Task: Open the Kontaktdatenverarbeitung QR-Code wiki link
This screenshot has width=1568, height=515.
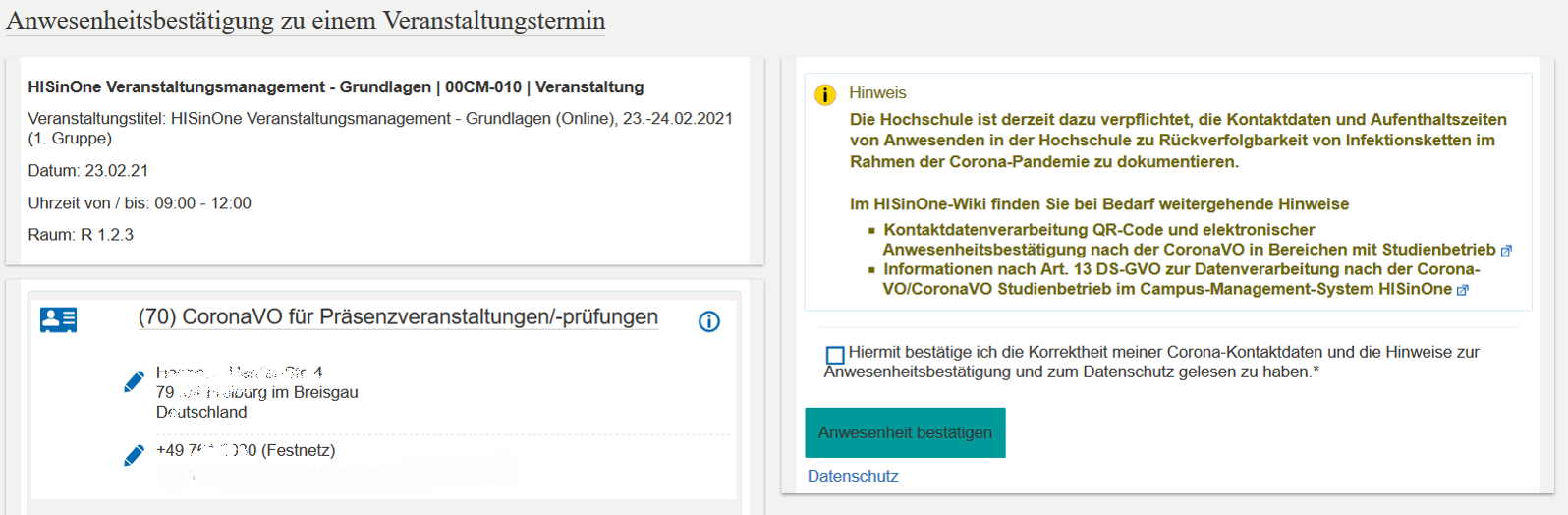Action: pos(1189,240)
